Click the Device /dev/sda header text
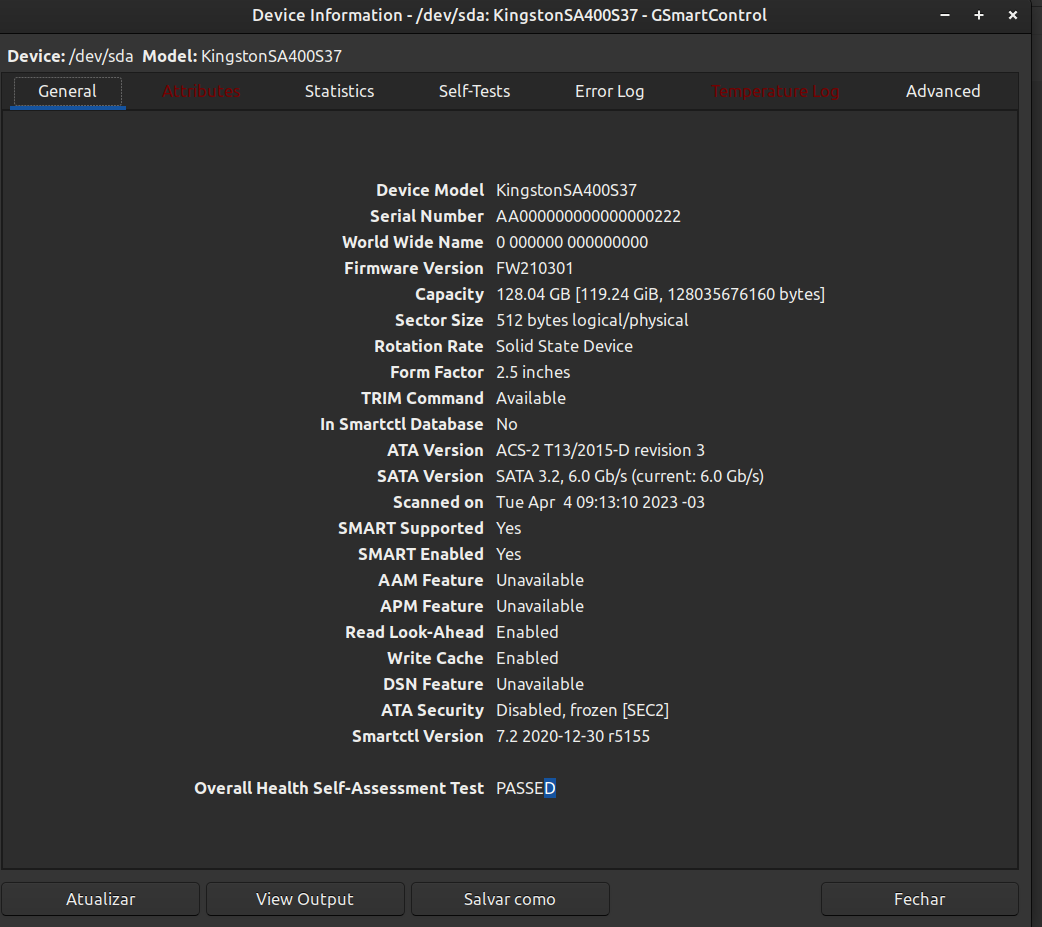Image resolution: width=1042 pixels, height=927 pixels. [x=70, y=56]
